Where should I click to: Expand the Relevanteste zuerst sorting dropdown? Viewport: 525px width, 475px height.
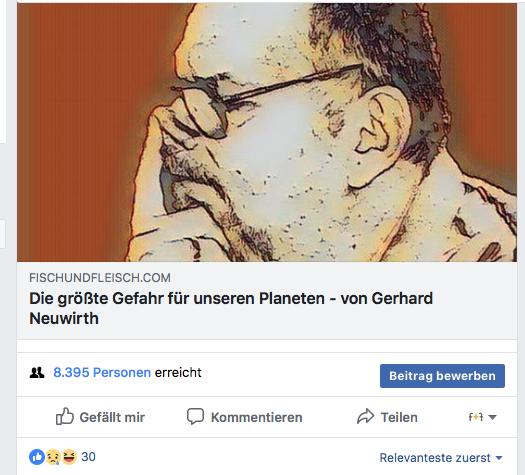click(441, 458)
